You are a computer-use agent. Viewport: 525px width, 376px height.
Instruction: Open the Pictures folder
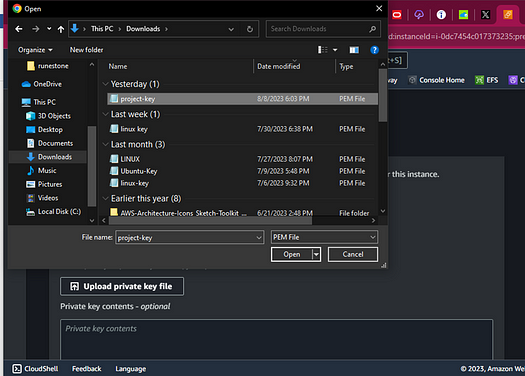click(45, 184)
